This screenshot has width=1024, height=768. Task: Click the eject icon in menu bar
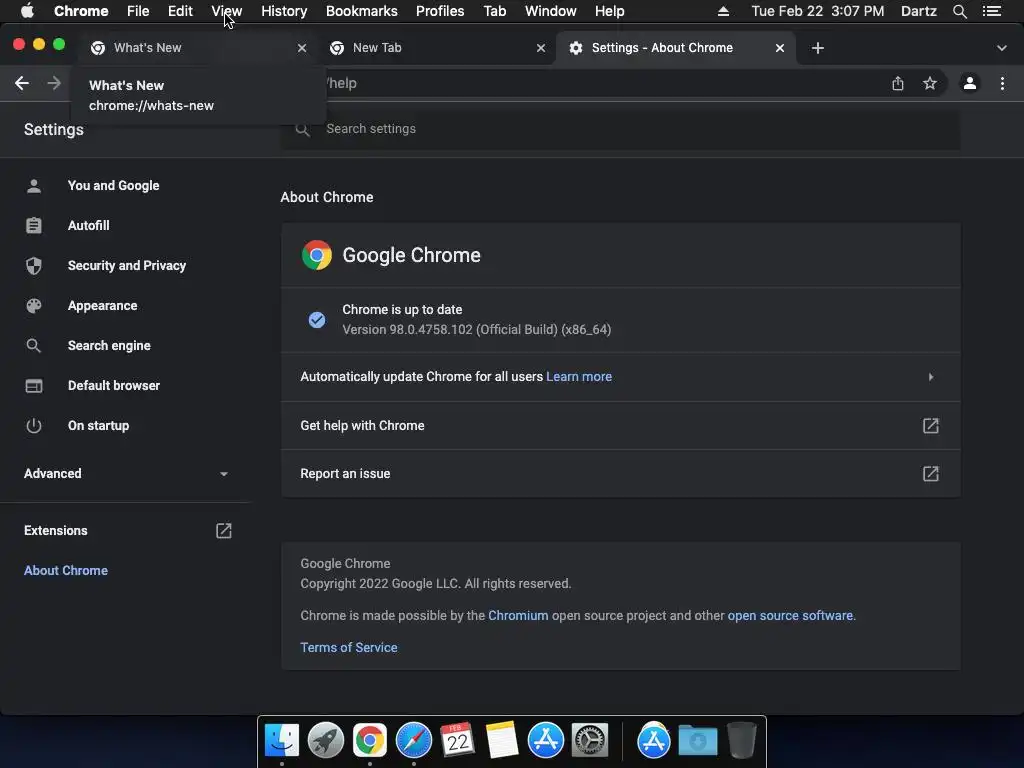[x=724, y=11]
